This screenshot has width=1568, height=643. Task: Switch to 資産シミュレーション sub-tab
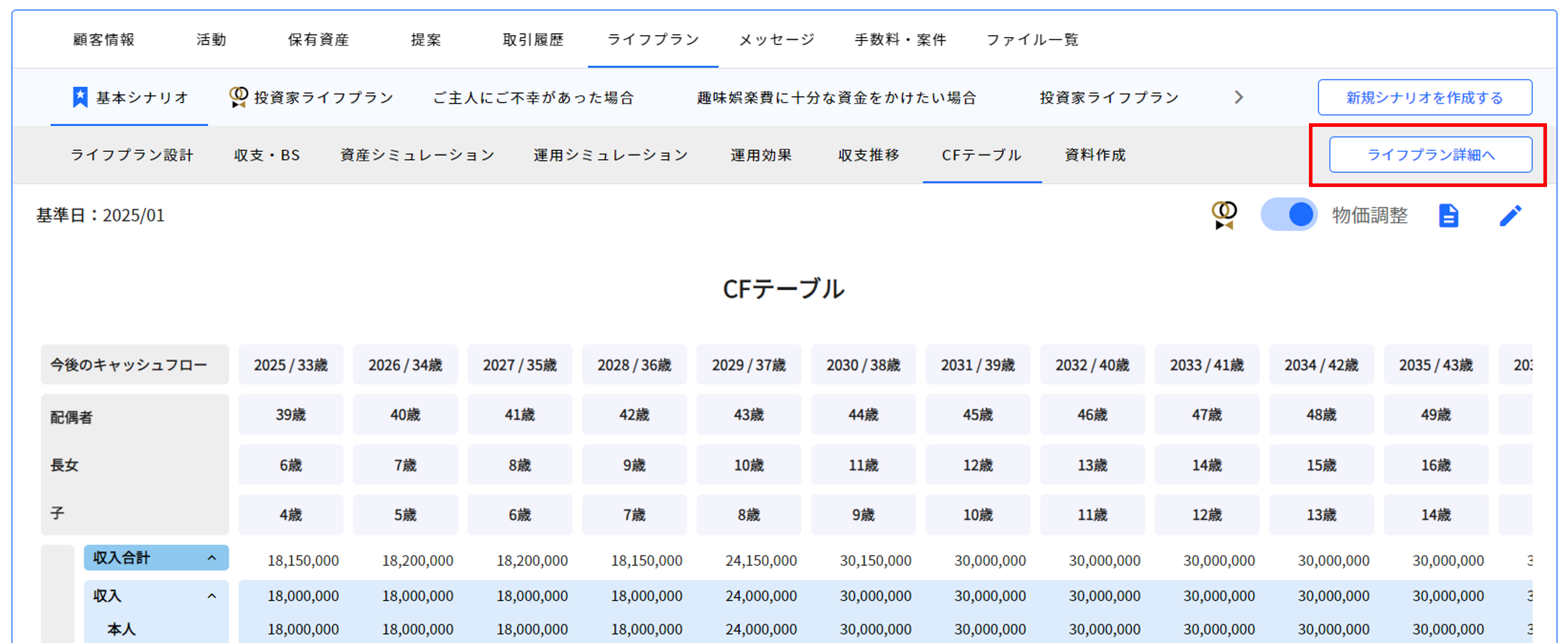(x=417, y=155)
